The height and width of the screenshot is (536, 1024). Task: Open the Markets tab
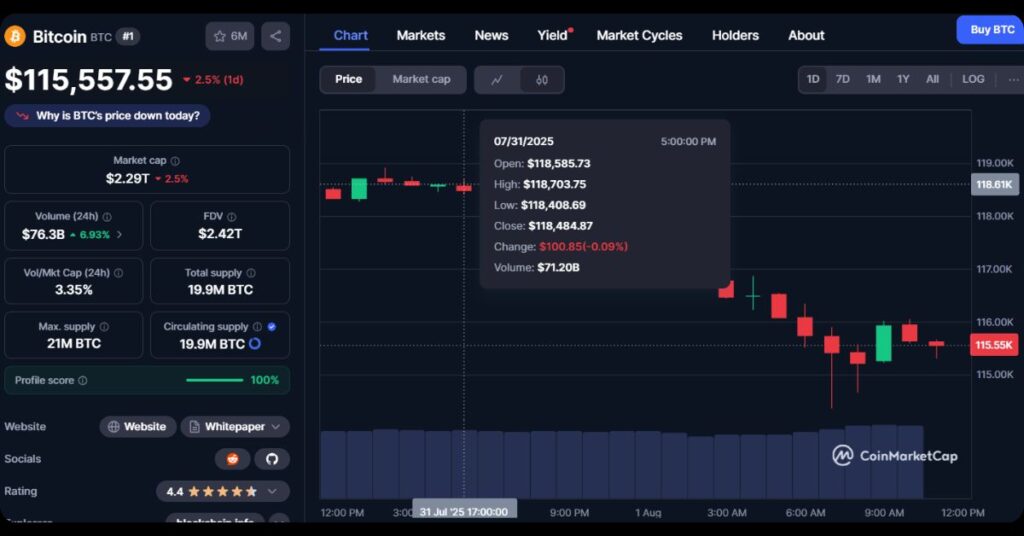click(x=421, y=35)
